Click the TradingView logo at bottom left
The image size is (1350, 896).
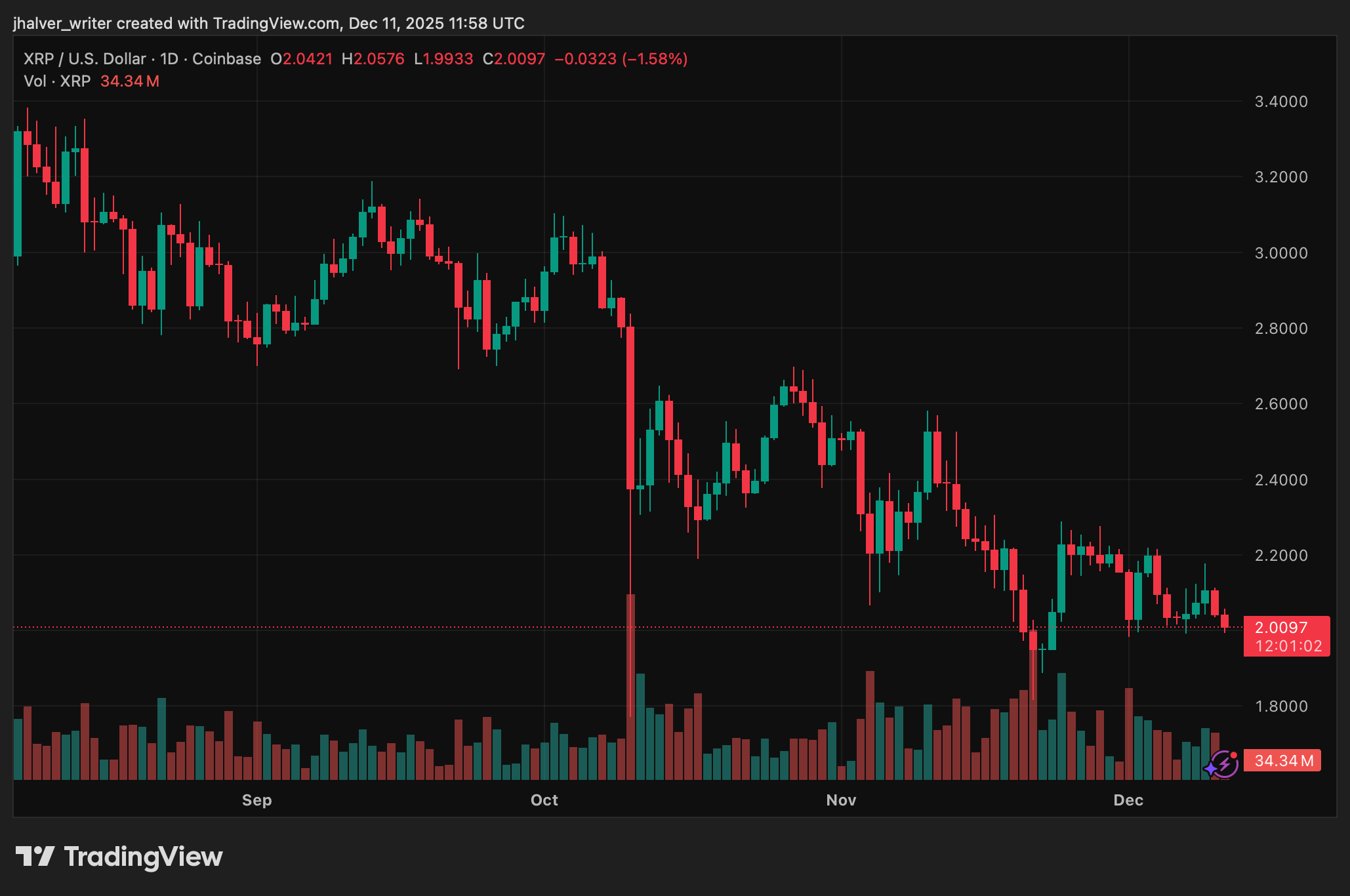click(119, 857)
